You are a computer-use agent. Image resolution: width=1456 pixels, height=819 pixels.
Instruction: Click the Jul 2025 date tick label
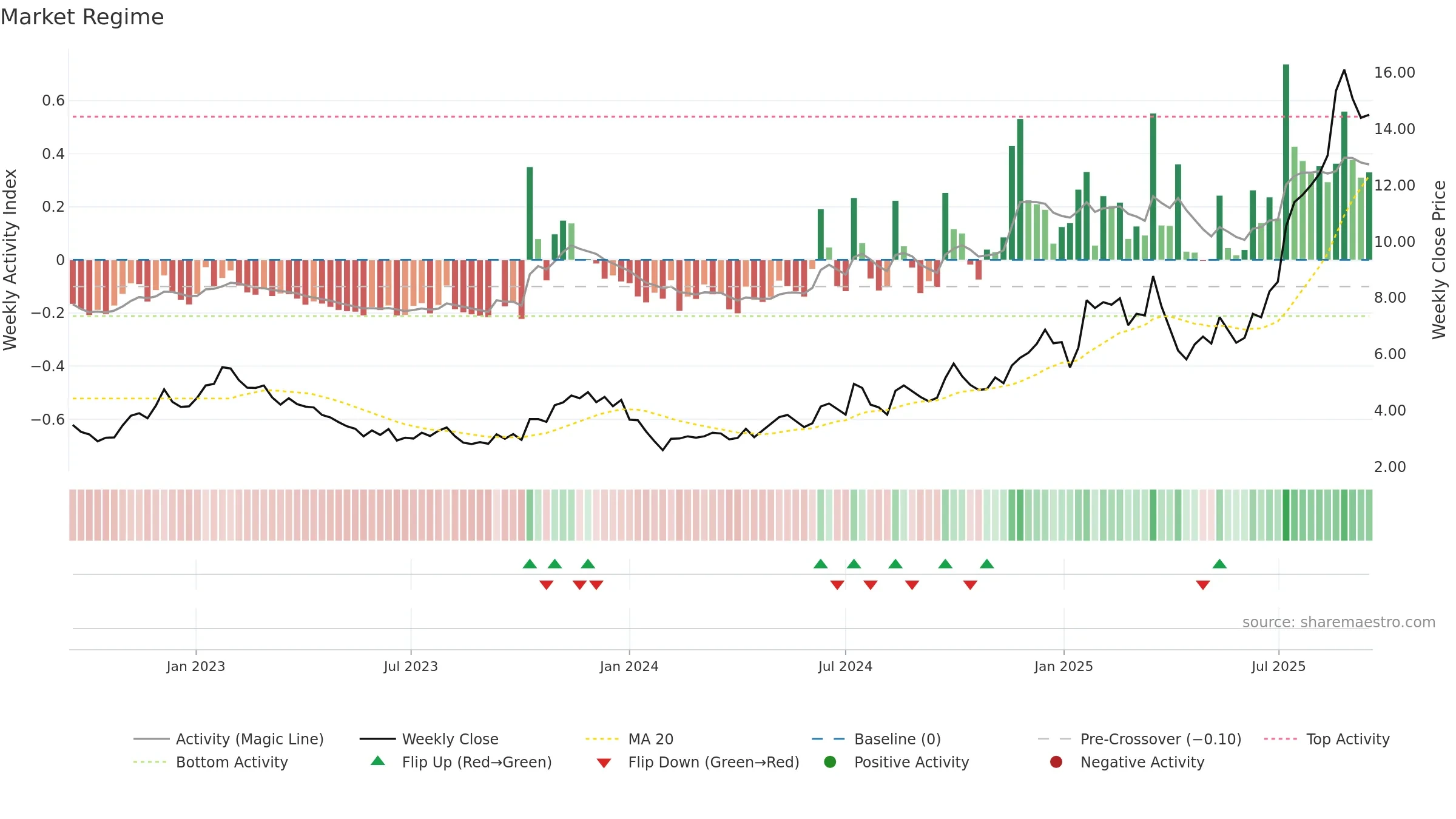[1278, 666]
